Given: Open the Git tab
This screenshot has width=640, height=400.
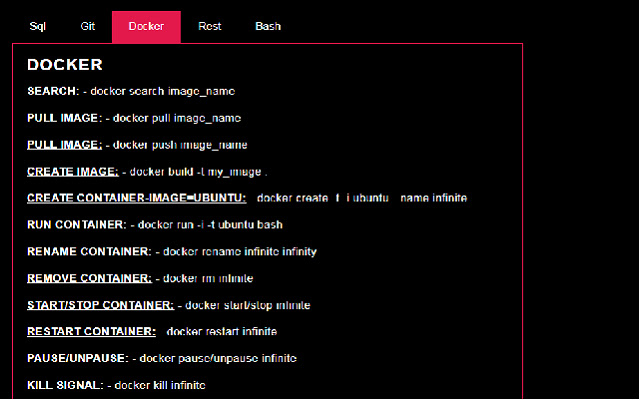Looking at the screenshot, I should click(87, 27).
